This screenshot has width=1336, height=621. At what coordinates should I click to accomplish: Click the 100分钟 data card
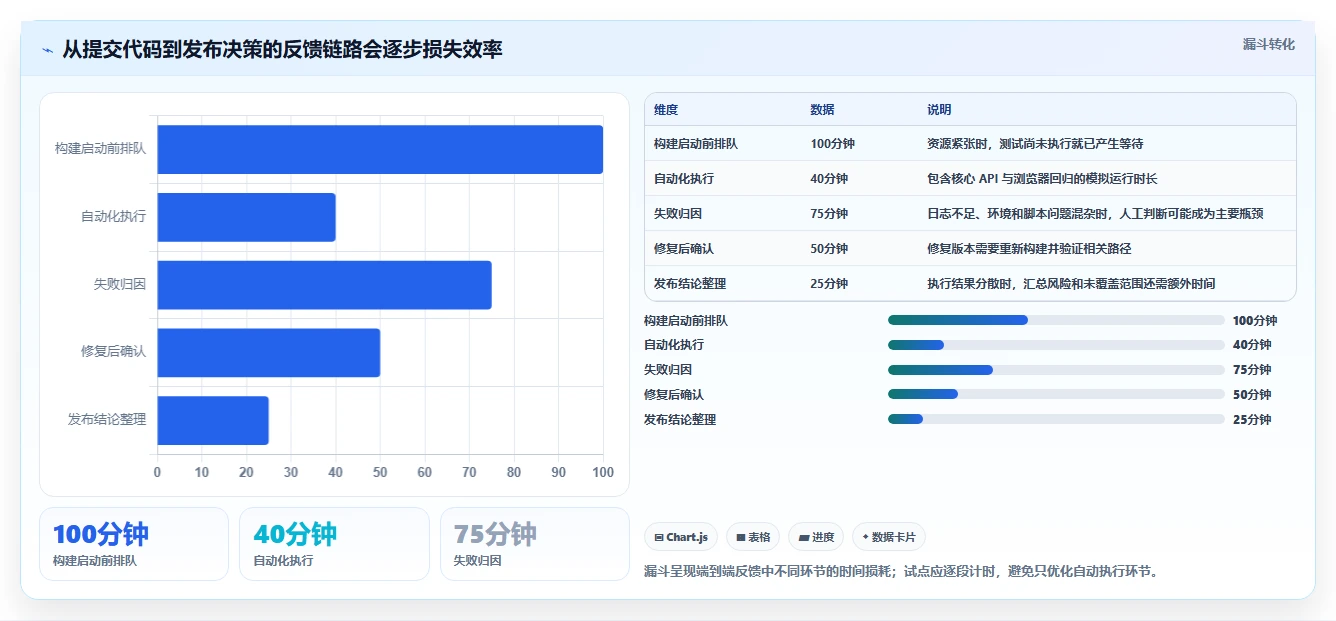click(134, 544)
